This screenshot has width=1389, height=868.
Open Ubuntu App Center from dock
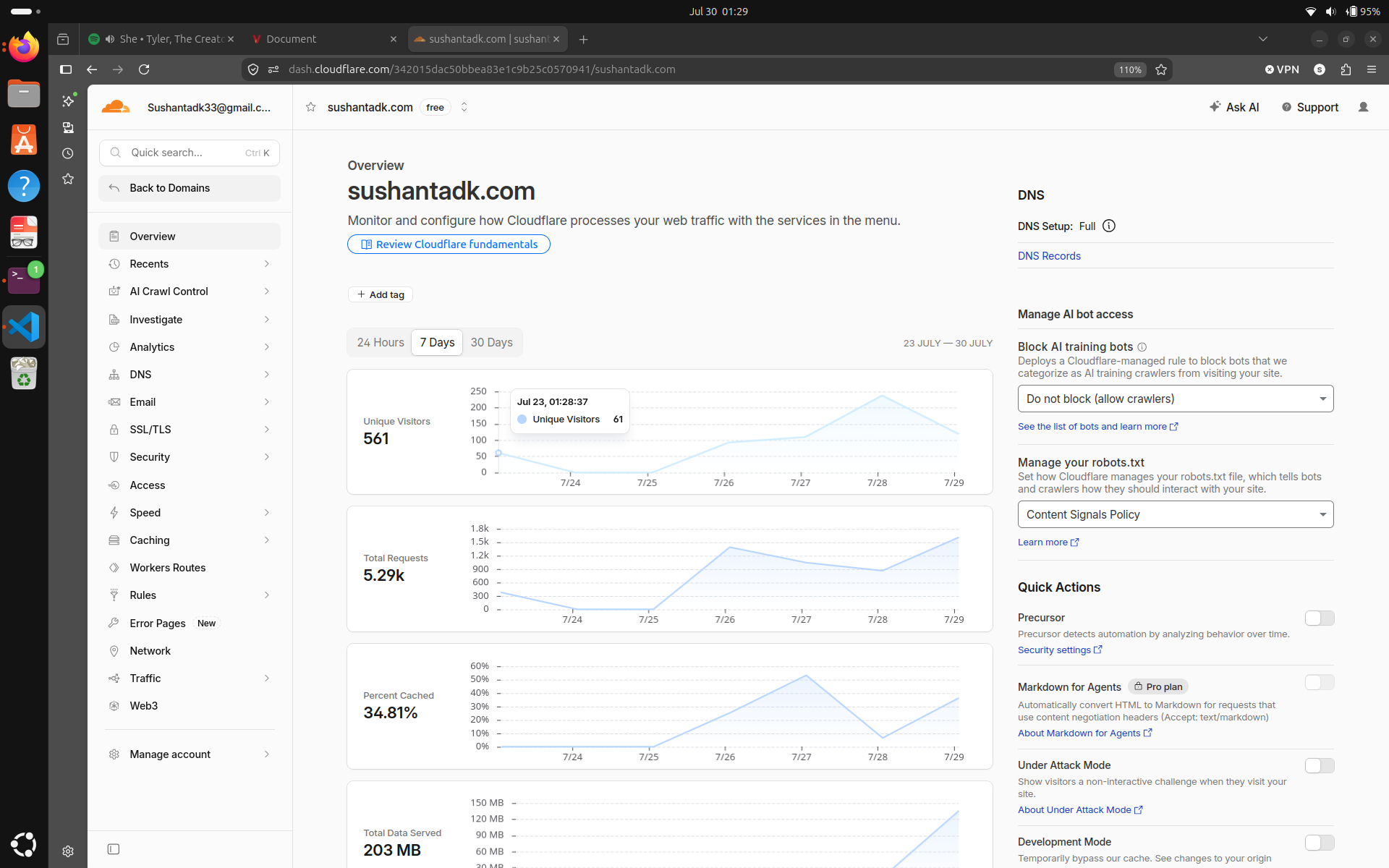[x=24, y=140]
